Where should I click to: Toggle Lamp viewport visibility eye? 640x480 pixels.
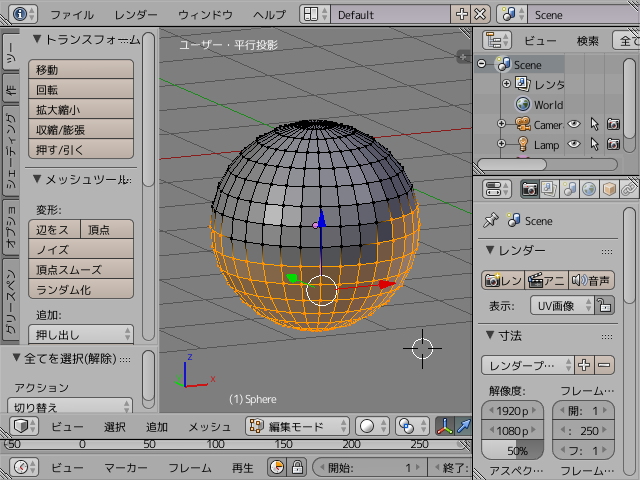tap(574, 144)
